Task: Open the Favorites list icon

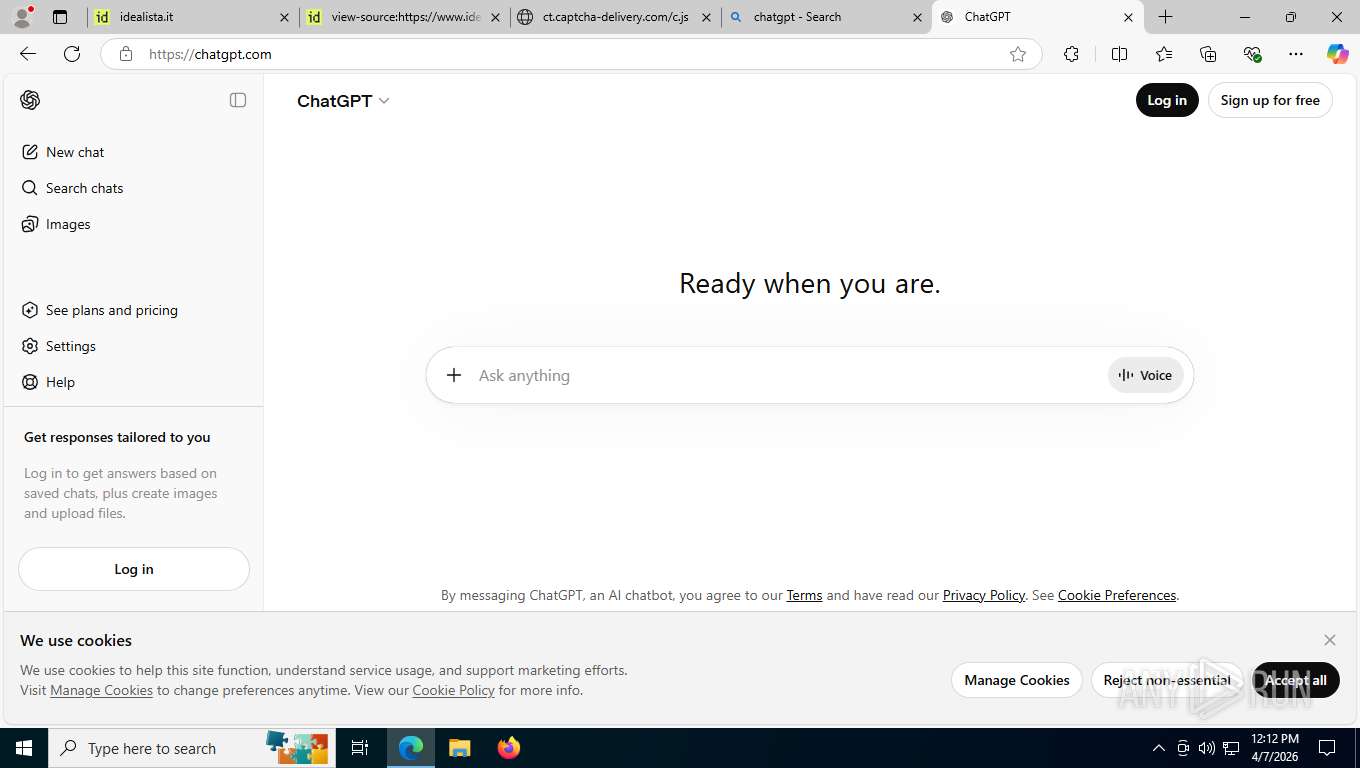Action: [x=1164, y=54]
